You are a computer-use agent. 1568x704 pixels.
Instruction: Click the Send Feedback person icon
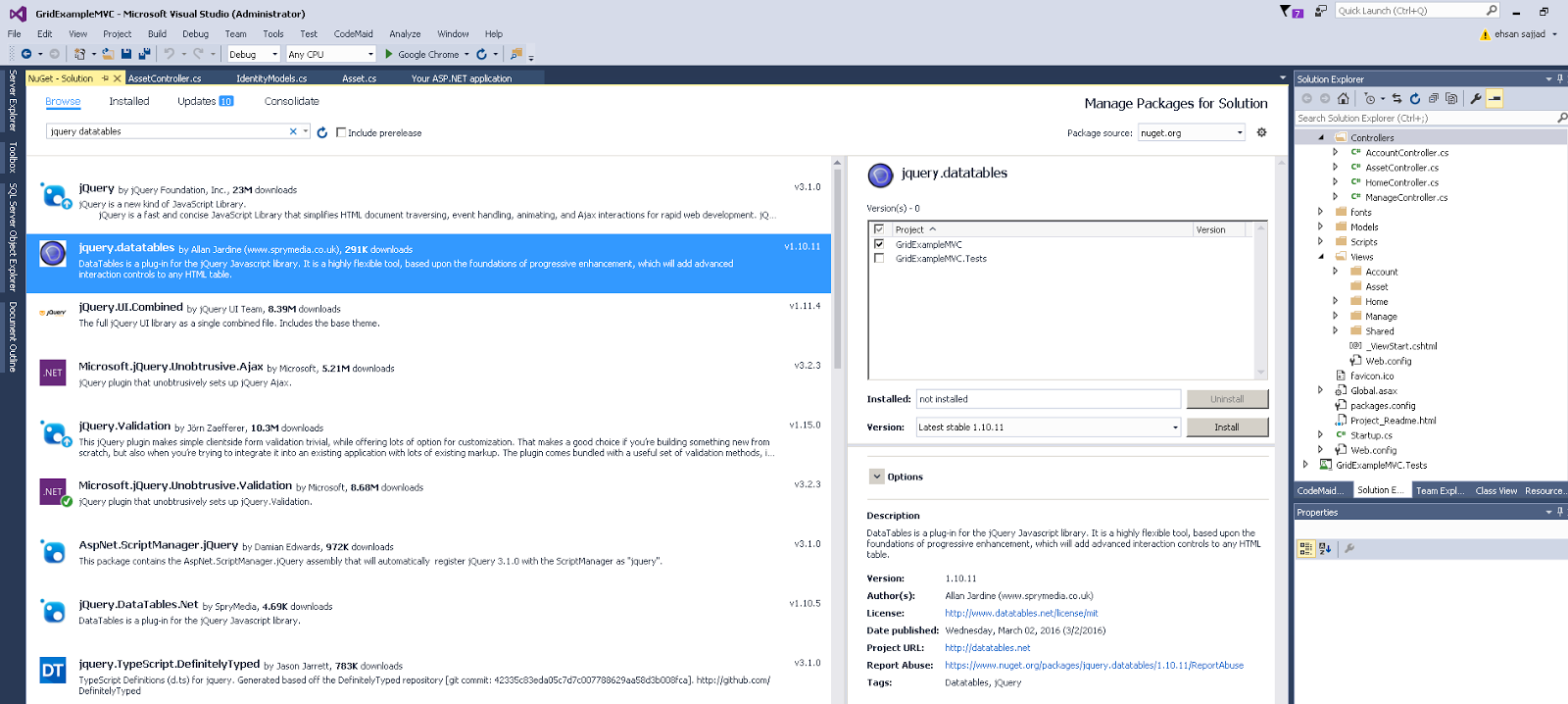pos(1321,11)
